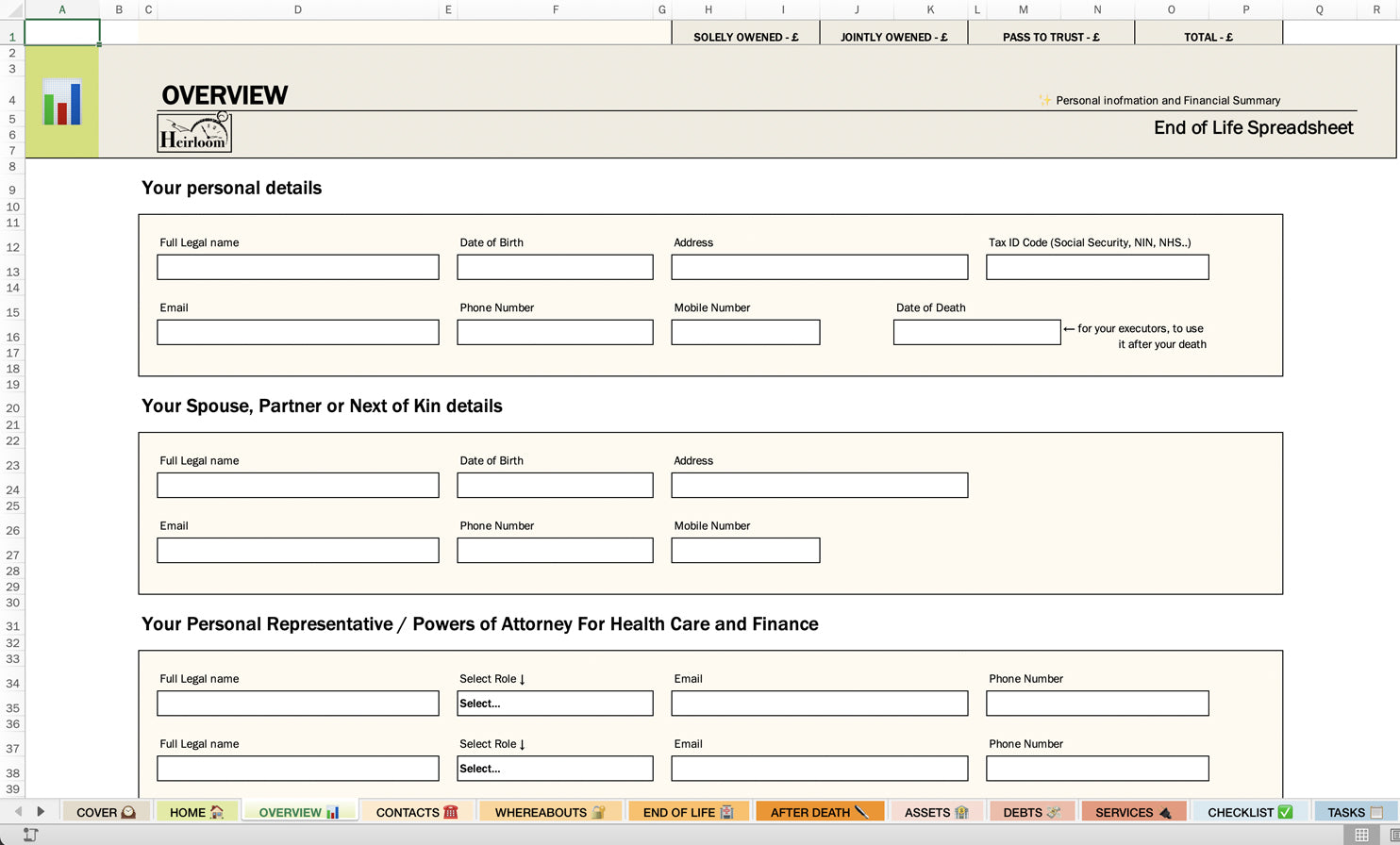Click the green checkmark on the CHECKLIST tab
The width and height of the screenshot is (1400, 845).
pyautogui.click(x=1285, y=811)
